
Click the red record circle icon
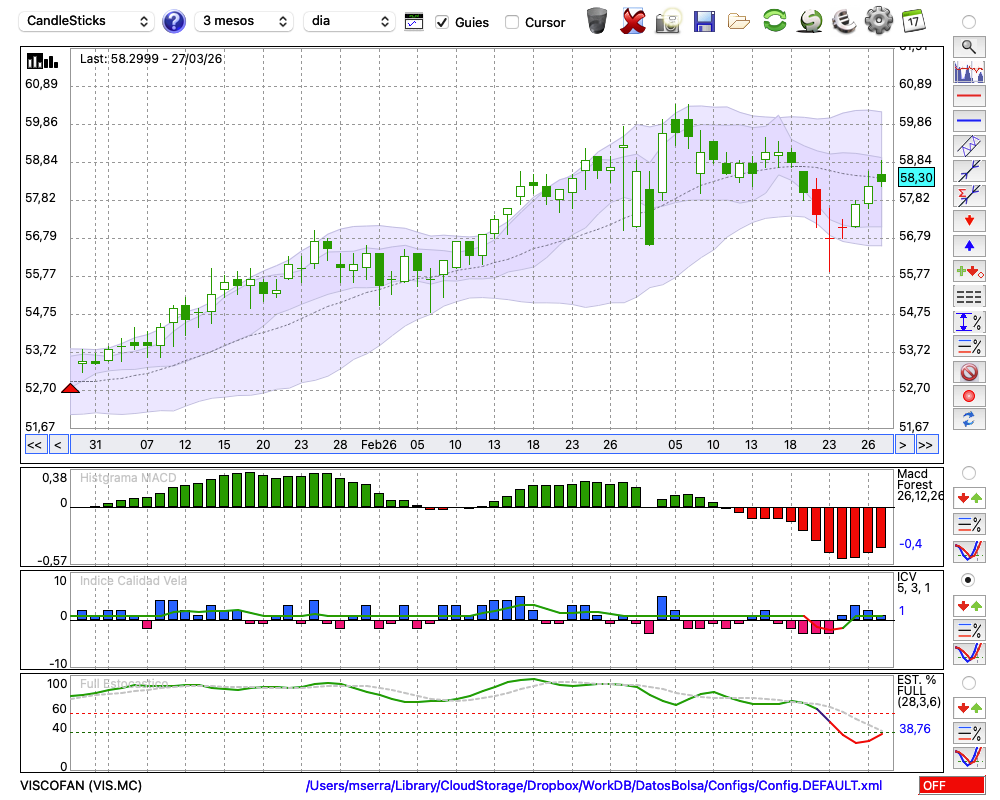click(969, 396)
